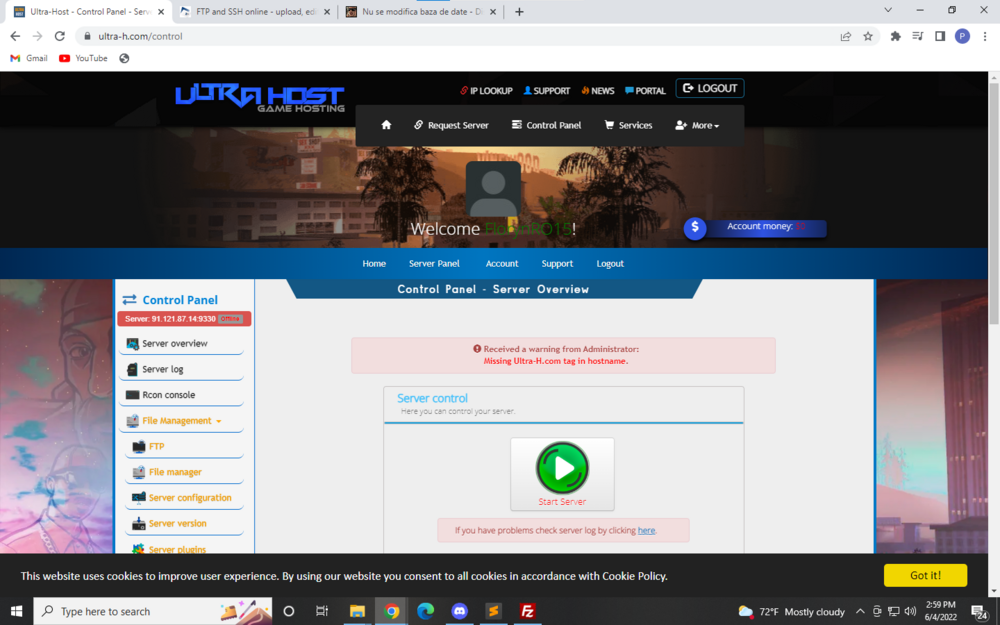Click the Server configuration sidebar icon

(x=138, y=498)
